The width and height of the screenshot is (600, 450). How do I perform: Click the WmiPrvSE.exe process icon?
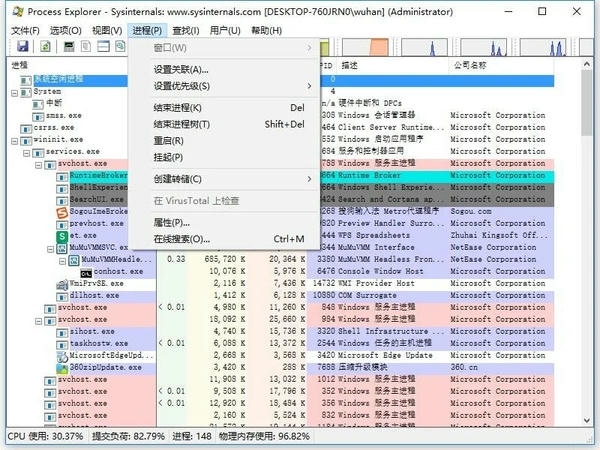(62, 284)
